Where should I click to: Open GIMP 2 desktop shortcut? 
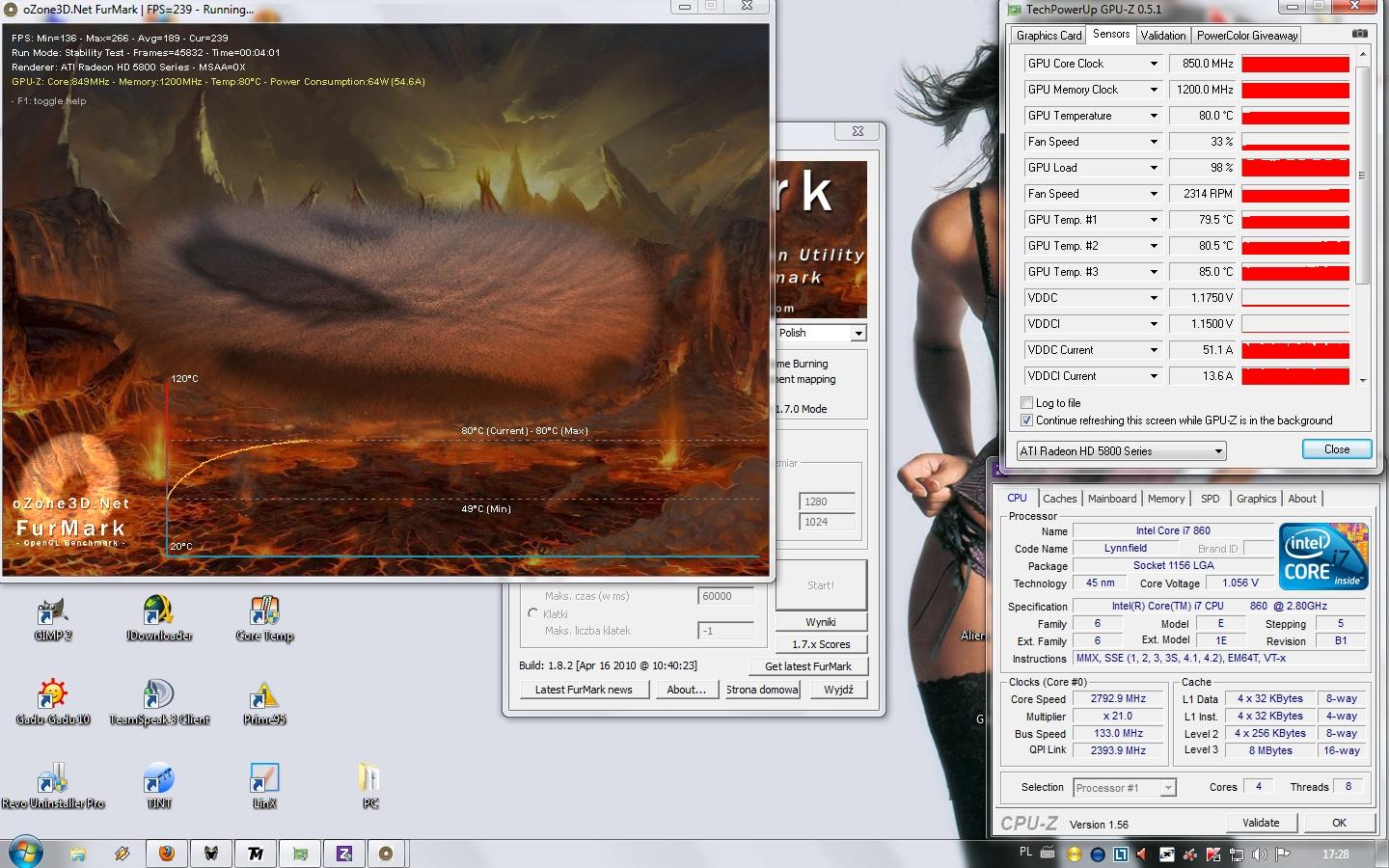[x=53, y=618]
